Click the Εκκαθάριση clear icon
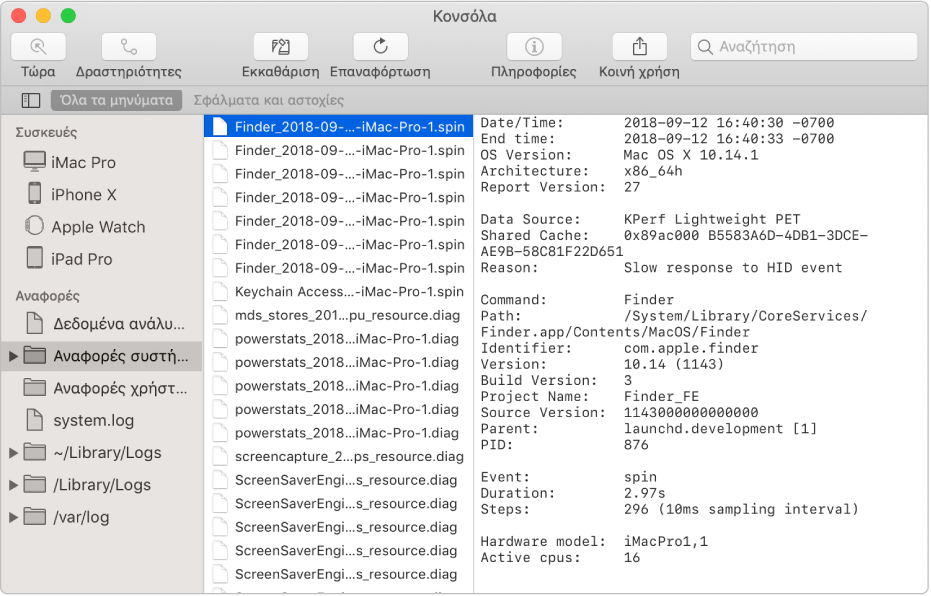This screenshot has height=596, width=931. 280,46
